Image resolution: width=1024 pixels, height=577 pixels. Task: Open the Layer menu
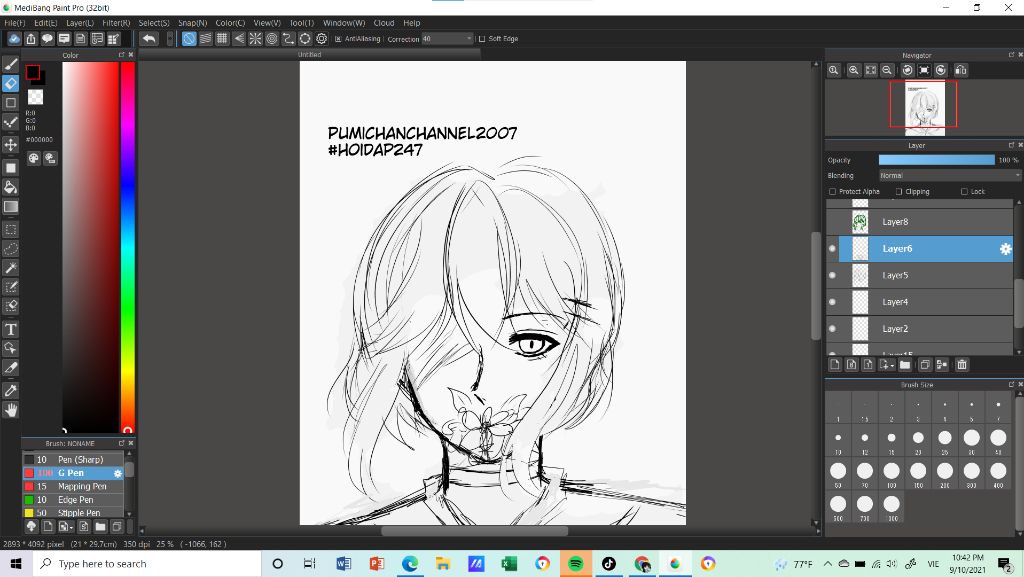point(80,23)
